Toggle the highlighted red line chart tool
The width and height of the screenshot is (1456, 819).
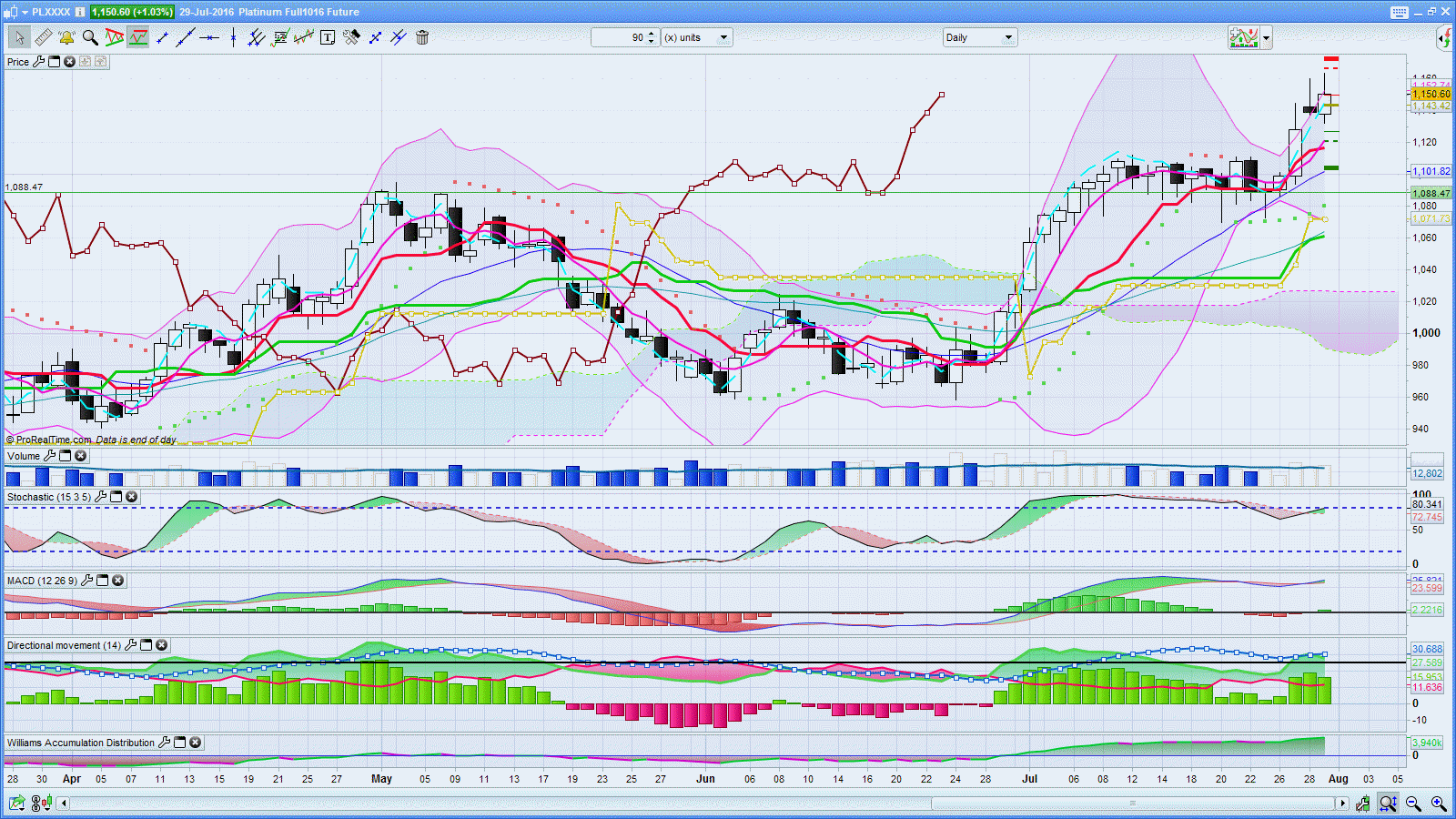pyautogui.click(x=137, y=37)
